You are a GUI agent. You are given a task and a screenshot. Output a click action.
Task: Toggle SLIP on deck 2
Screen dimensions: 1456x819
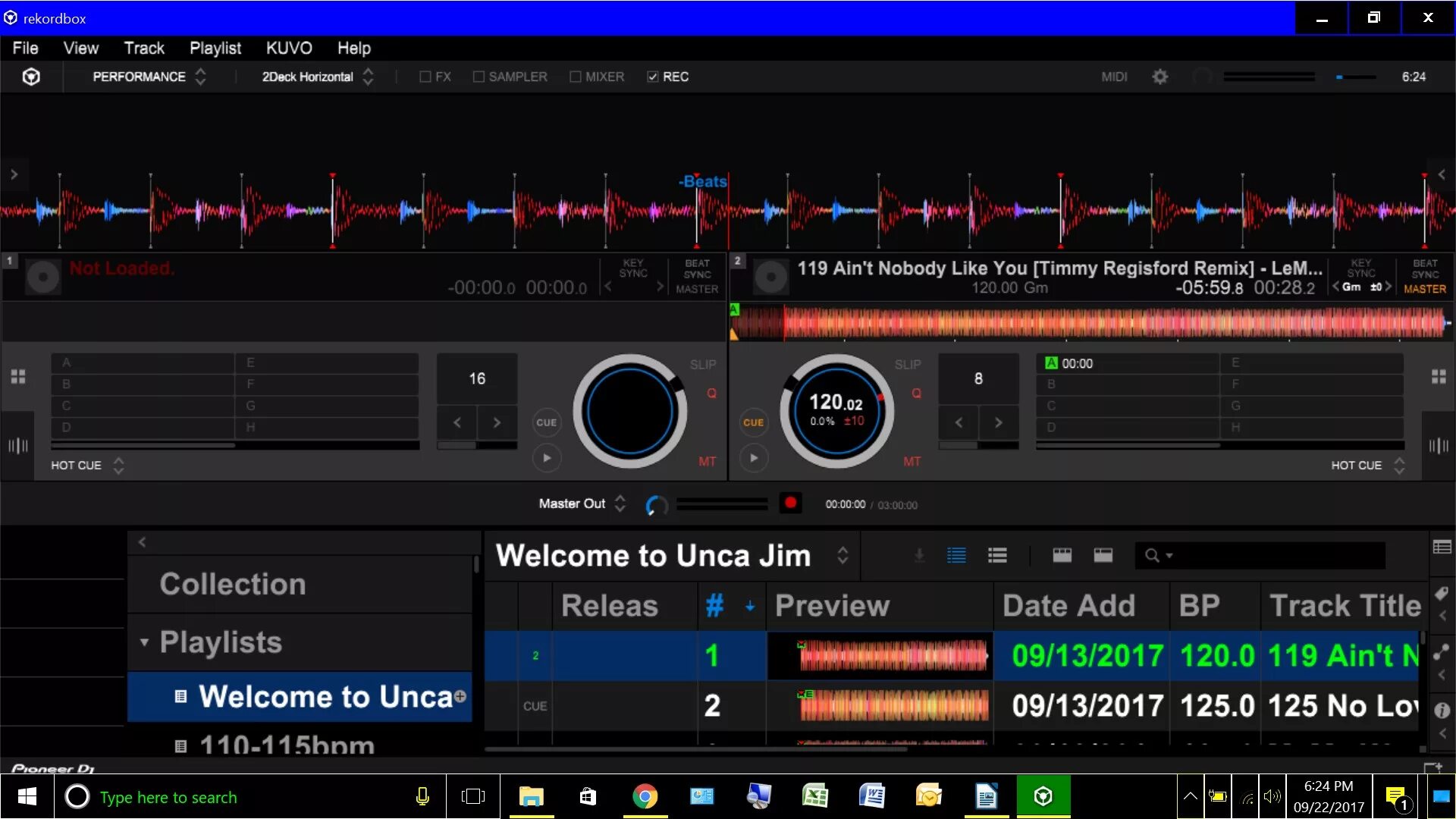coord(908,365)
